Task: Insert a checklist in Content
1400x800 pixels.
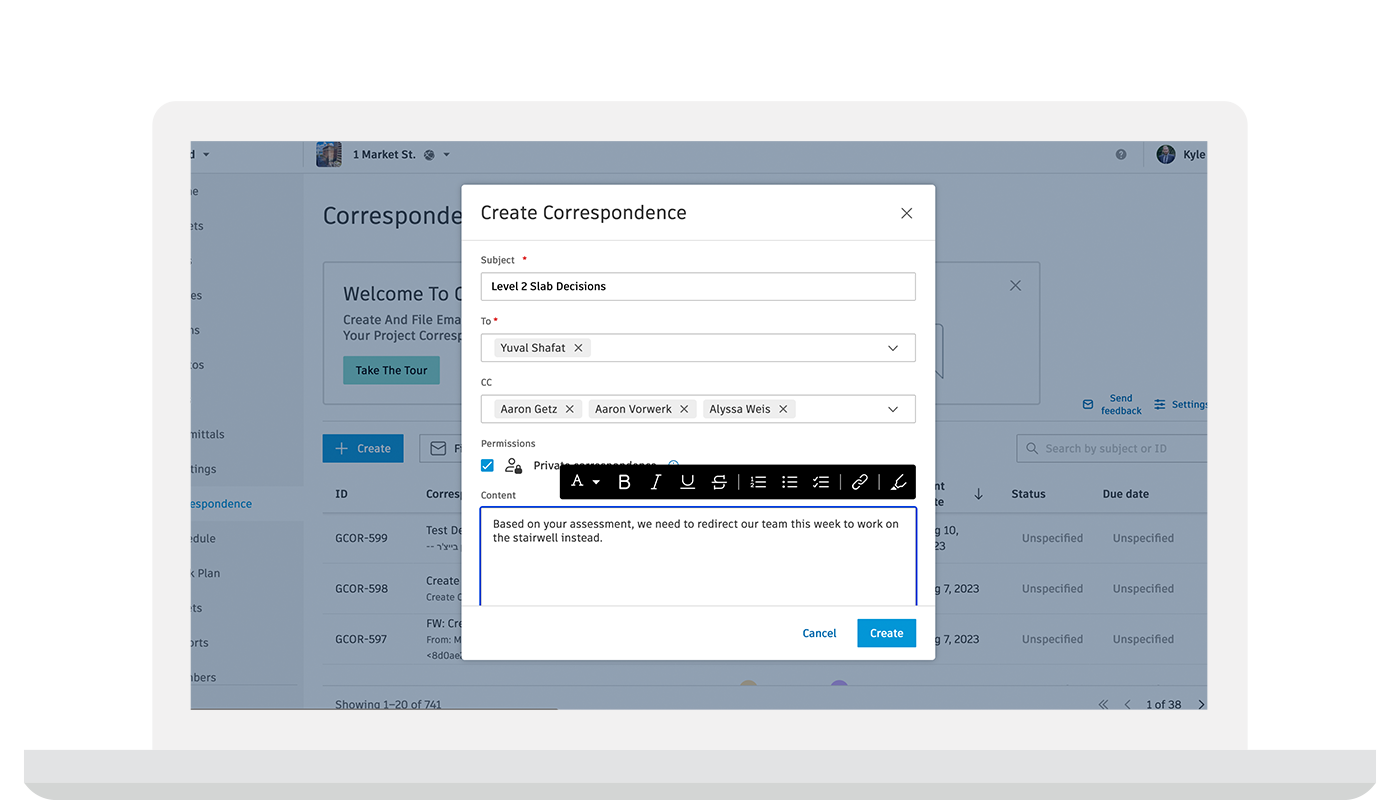Action: 821,482
